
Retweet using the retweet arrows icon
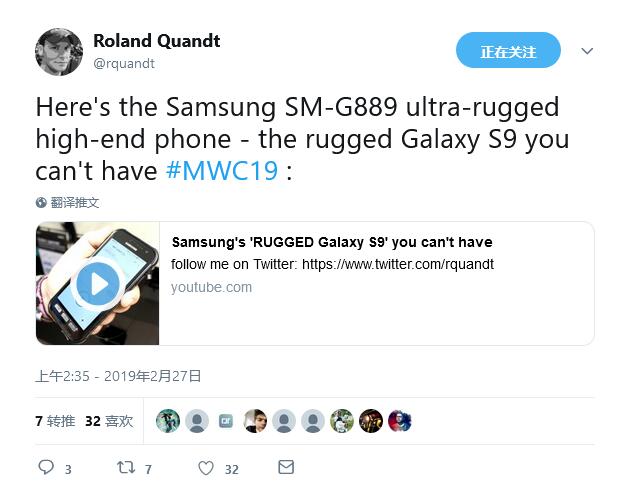pos(126,467)
